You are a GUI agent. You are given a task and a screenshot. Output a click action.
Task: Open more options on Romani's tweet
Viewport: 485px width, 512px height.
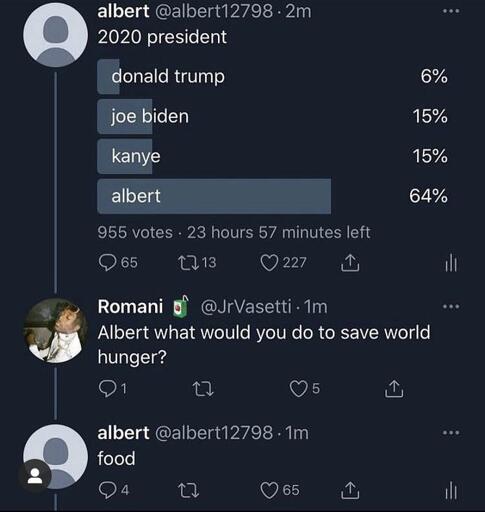(451, 306)
